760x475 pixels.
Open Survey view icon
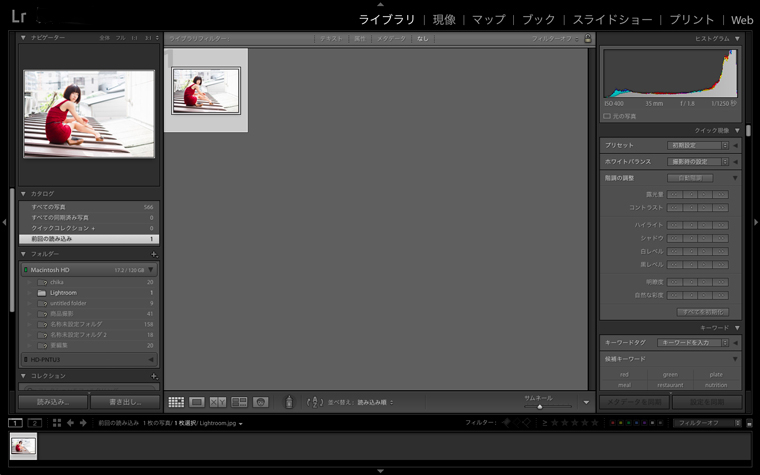[239, 402]
